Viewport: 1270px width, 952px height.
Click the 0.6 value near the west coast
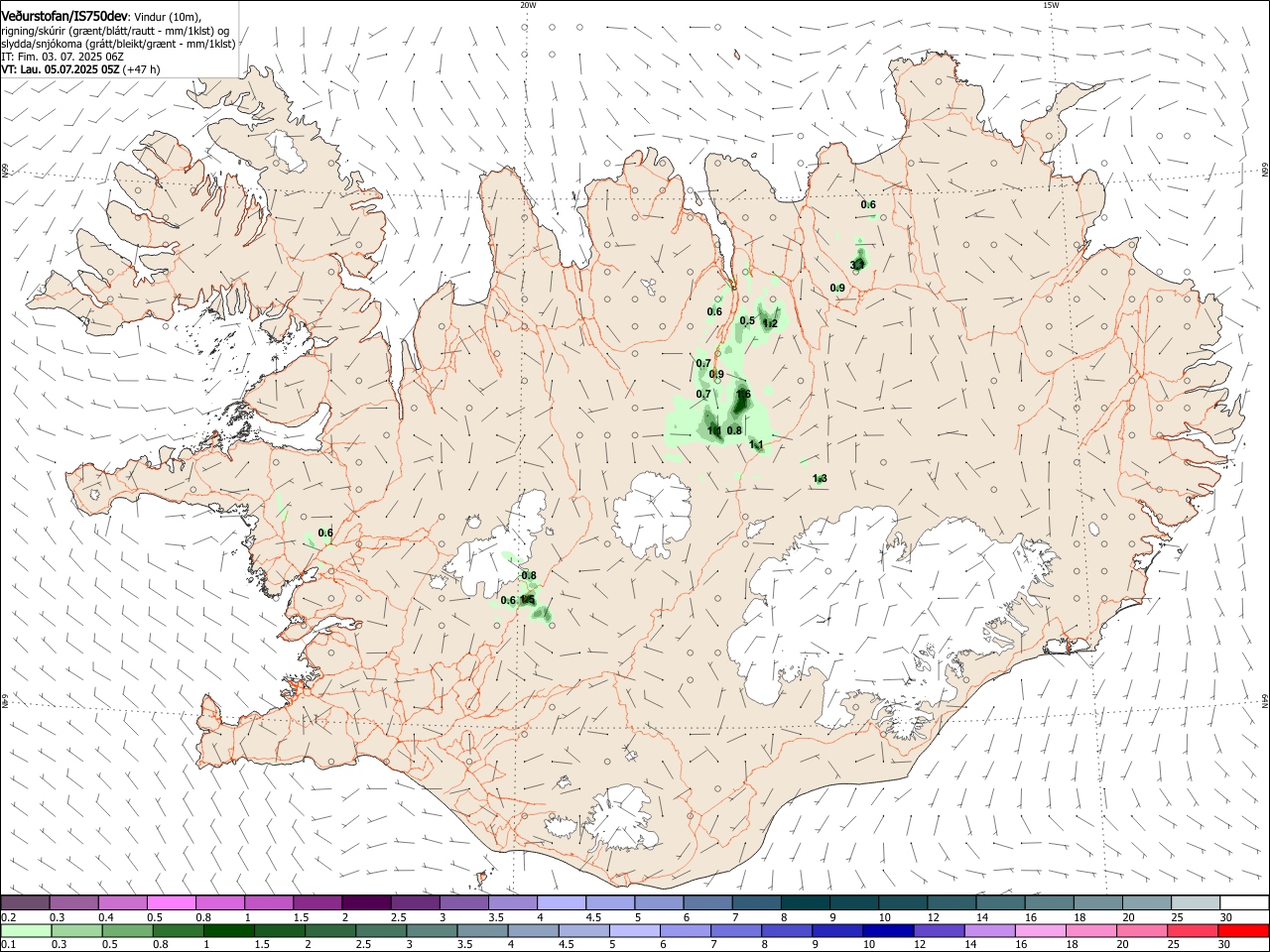point(325,533)
